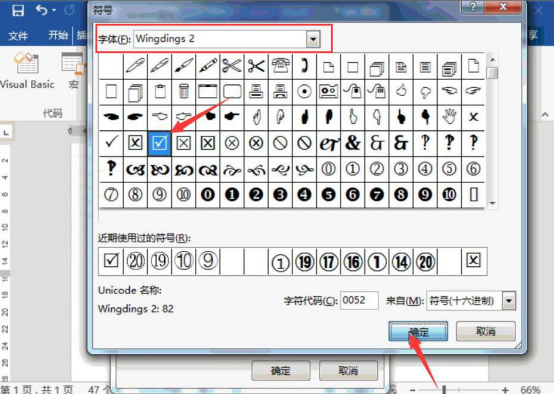Select the outlined circled number 6
This screenshot has height=394, width=554.
tap(473, 169)
